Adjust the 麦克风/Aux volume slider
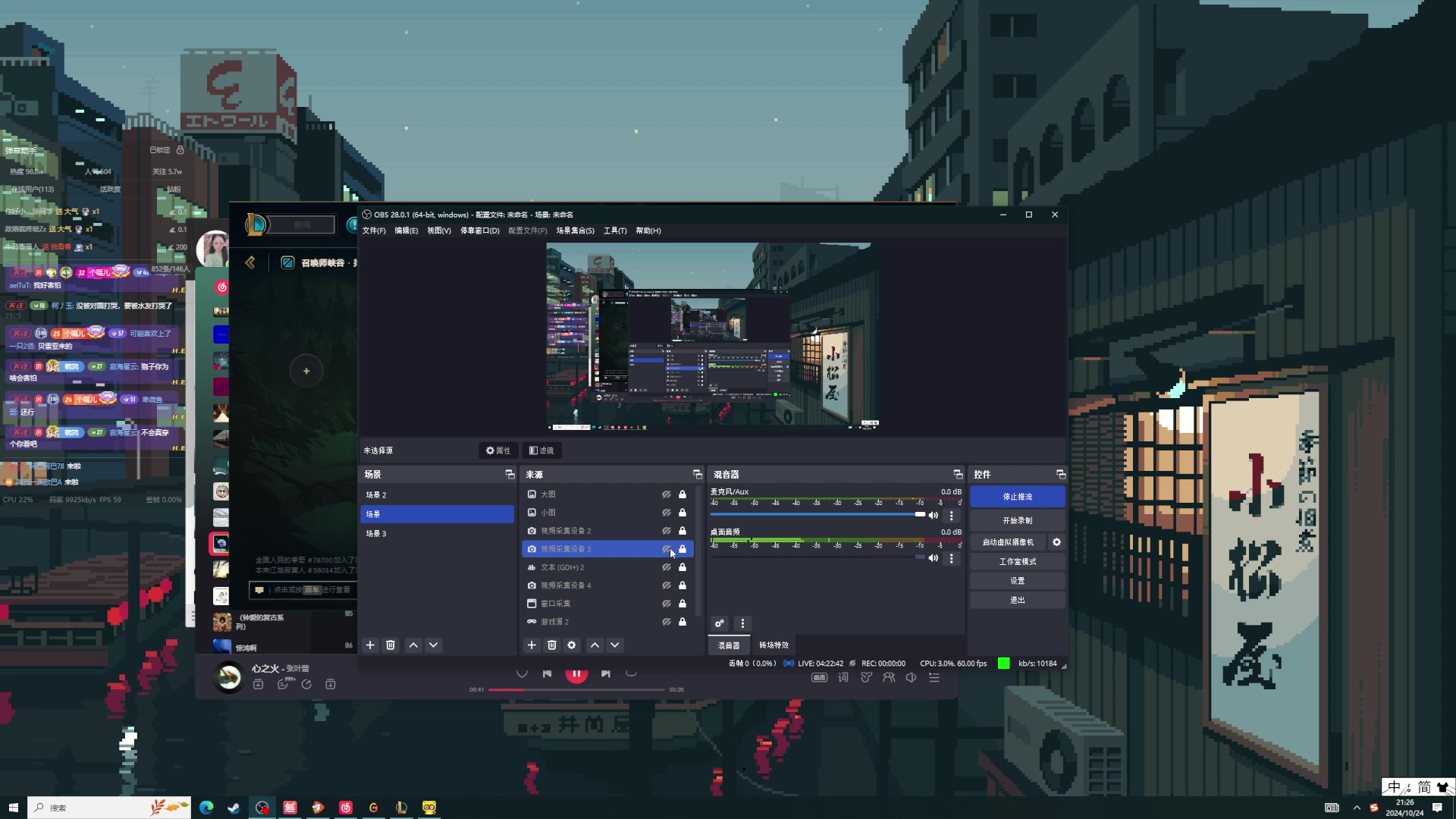Viewport: 1456px width, 819px height. coord(818,515)
